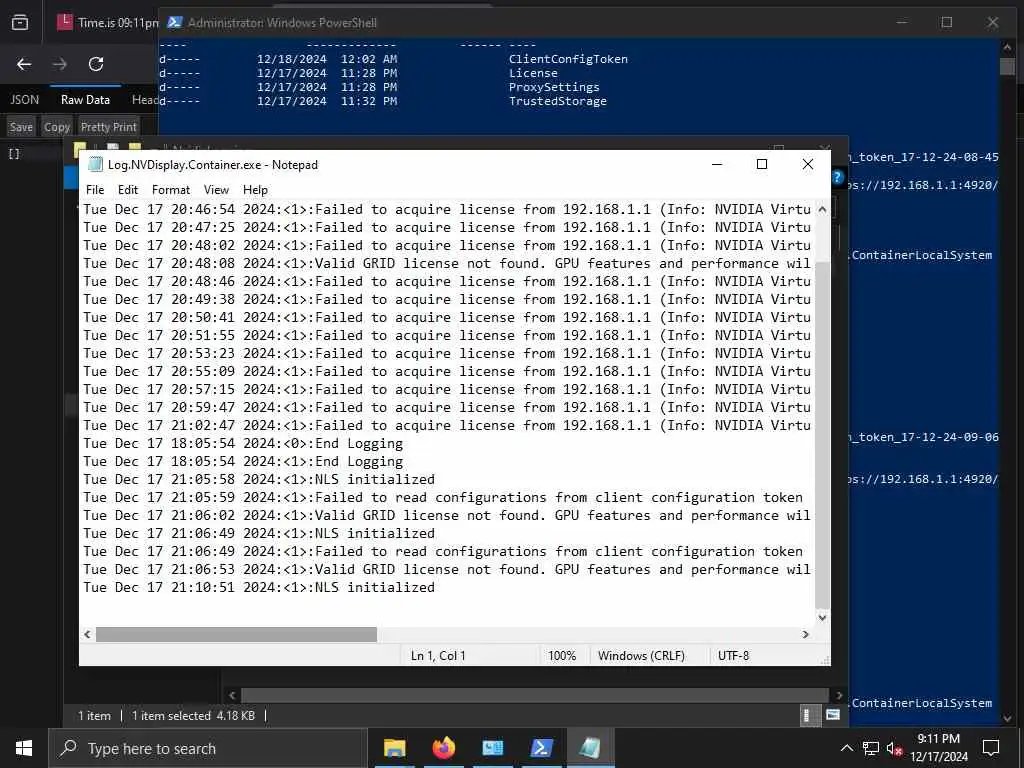The height and width of the screenshot is (768, 1024).
Task: Go forward in Firefox
Action: click(x=59, y=64)
